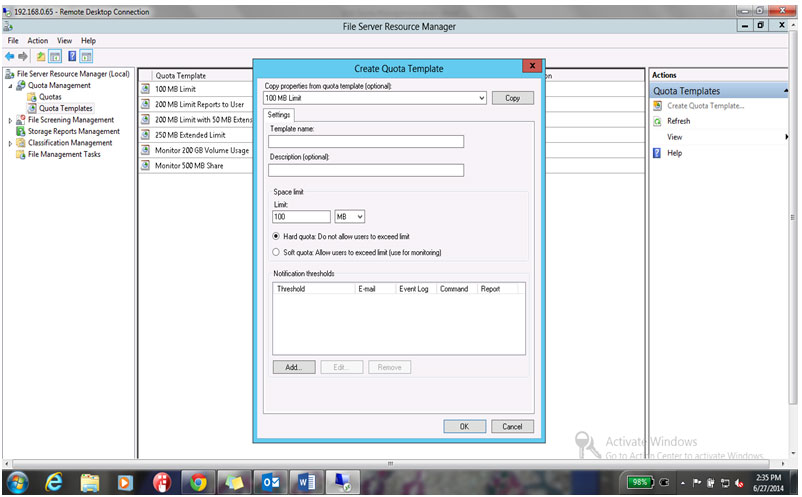
Task: Click the Add... button
Action: (x=294, y=367)
